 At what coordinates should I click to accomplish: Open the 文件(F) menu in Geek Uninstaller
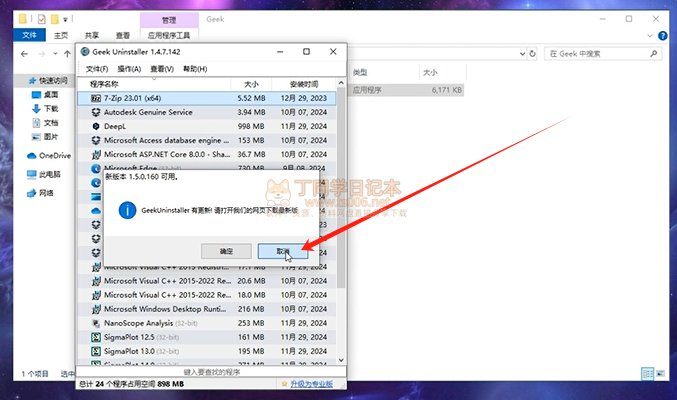(x=97, y=69)
